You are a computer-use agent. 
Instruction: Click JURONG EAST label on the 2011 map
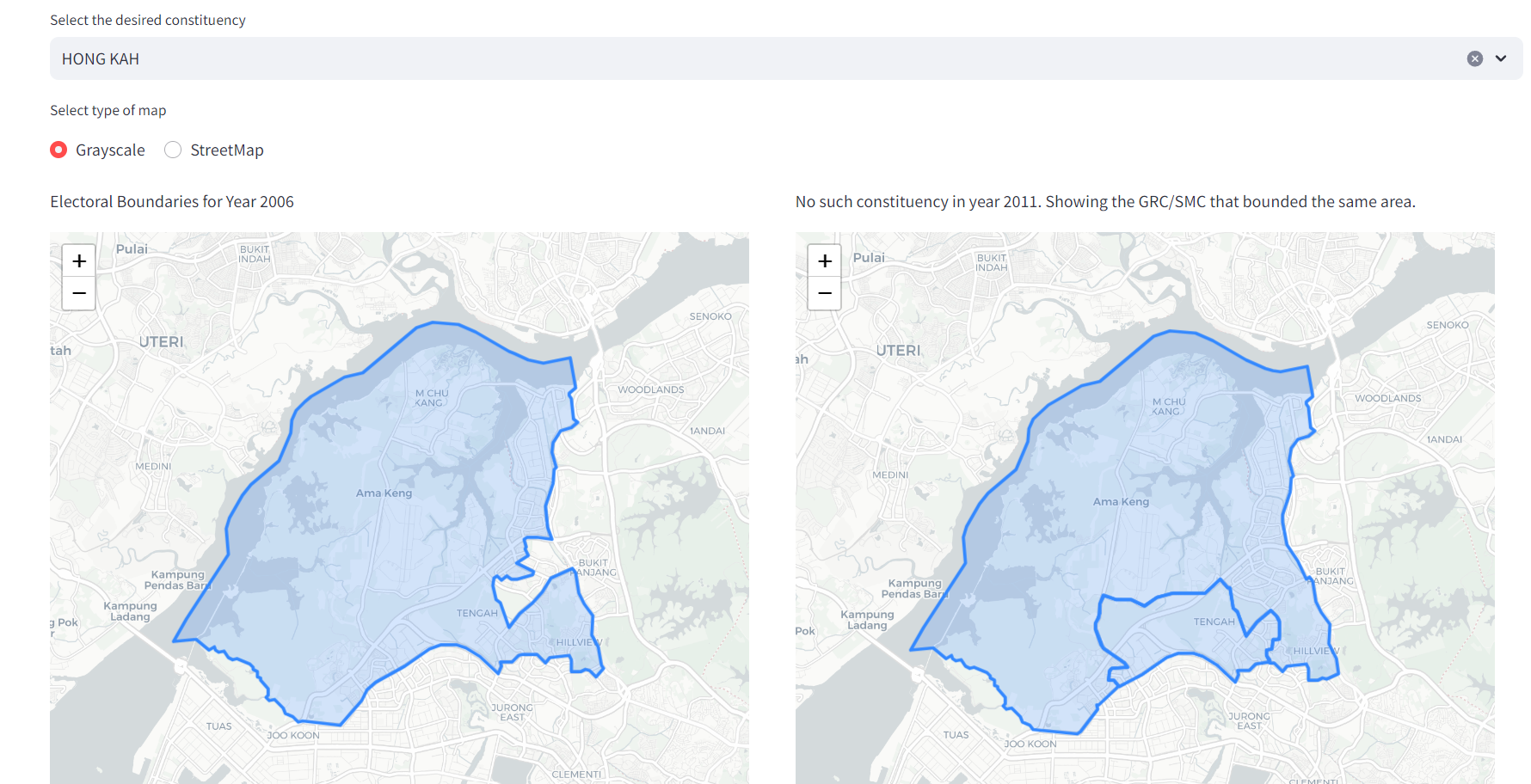click(1249, 720)
